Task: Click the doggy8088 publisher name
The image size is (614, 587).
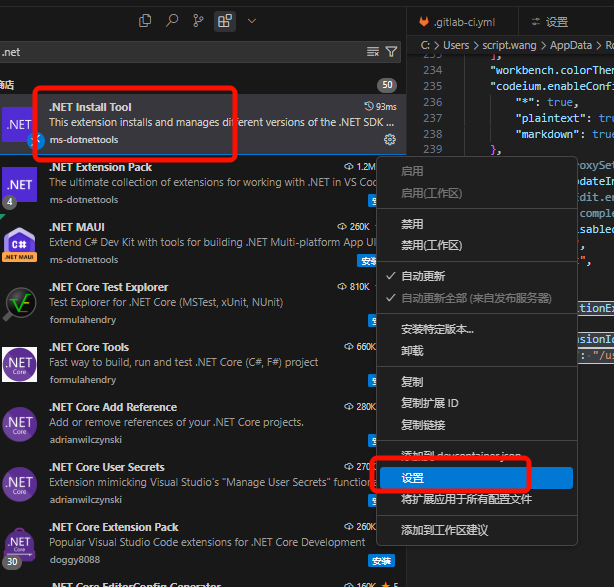Action: point(75,560)
